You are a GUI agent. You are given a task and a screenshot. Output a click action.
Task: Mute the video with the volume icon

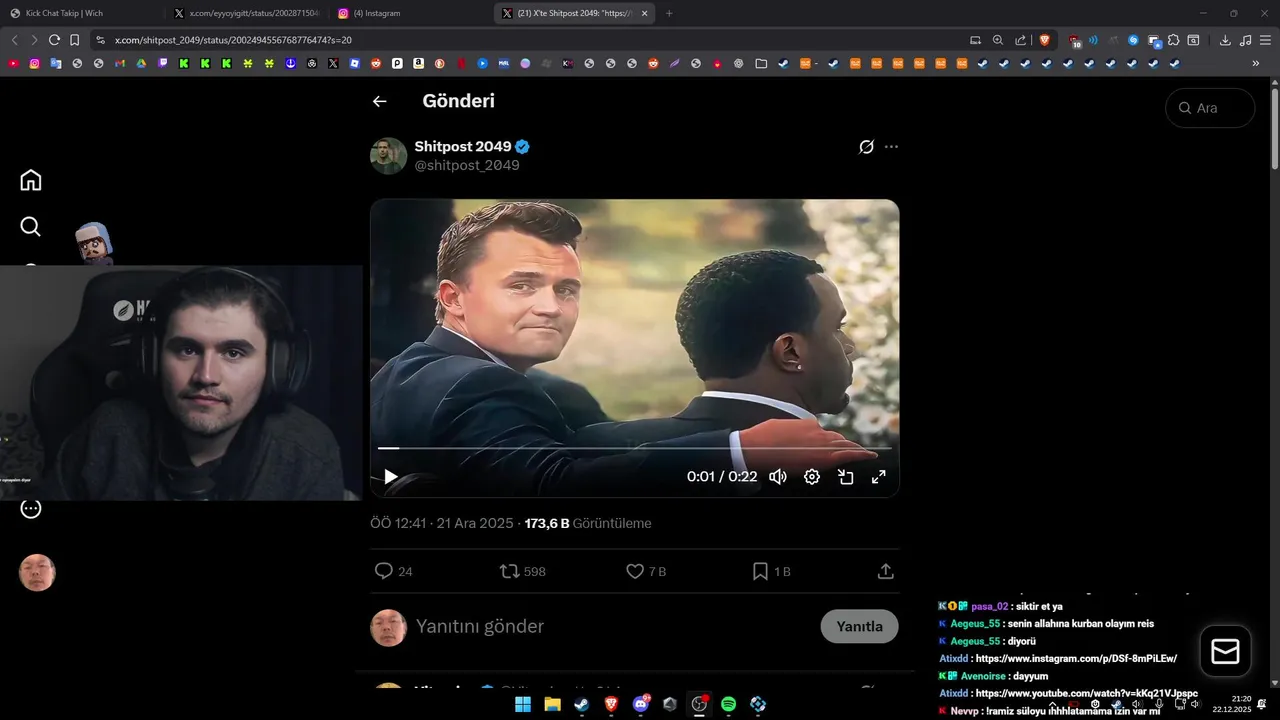coord(778,477)
